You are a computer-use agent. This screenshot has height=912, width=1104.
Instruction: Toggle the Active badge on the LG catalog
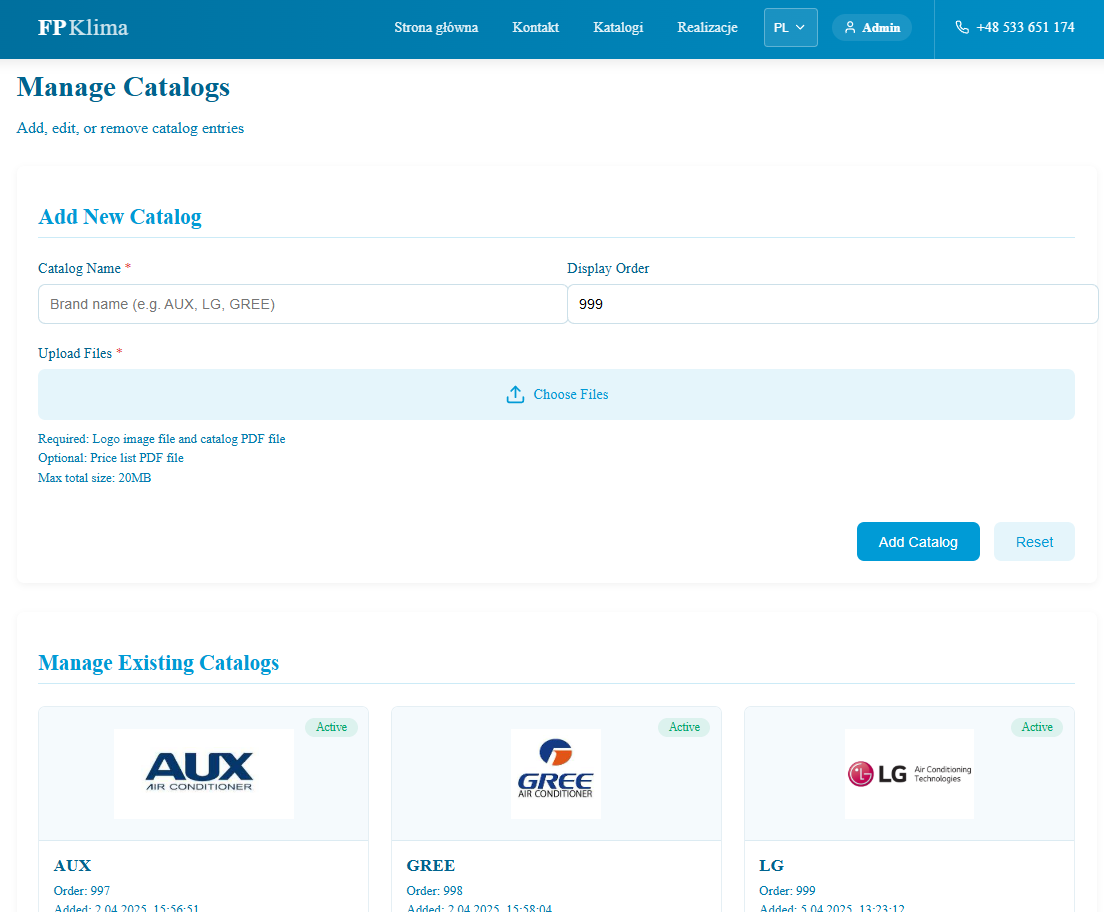1037,727
